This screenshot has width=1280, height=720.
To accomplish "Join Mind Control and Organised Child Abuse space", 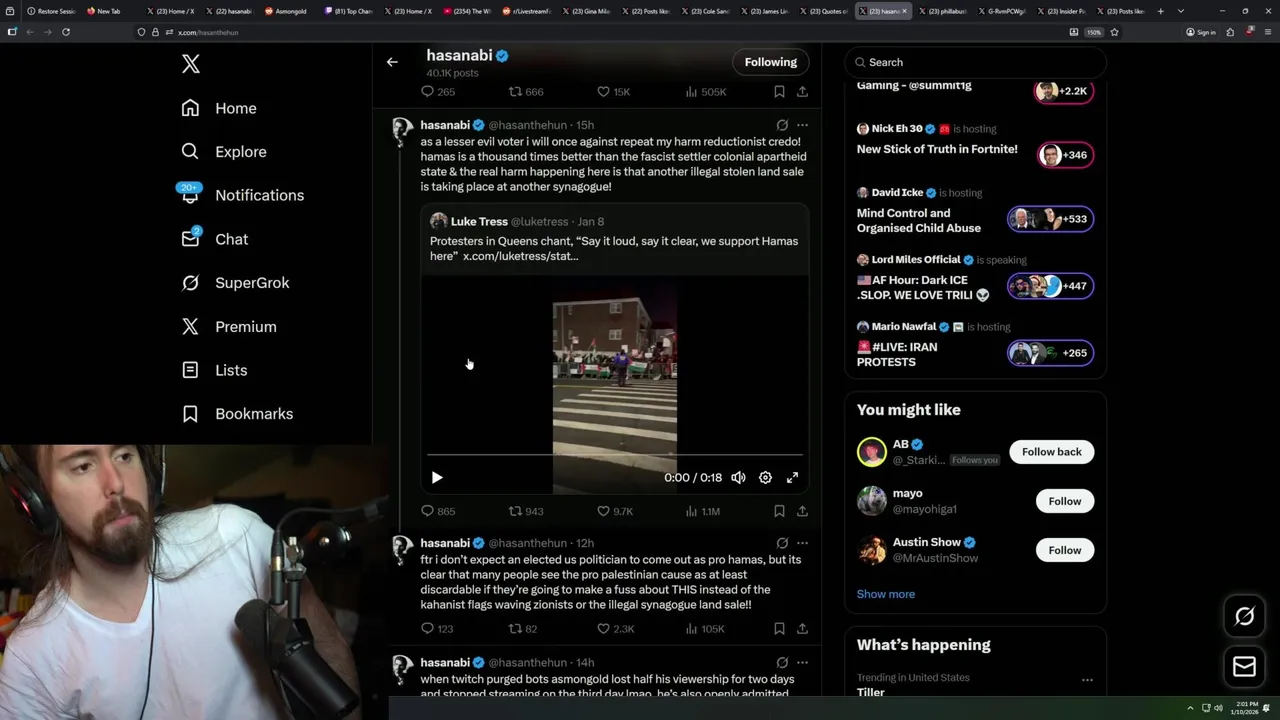I will pyautogui.click(x=1050, y=219).
